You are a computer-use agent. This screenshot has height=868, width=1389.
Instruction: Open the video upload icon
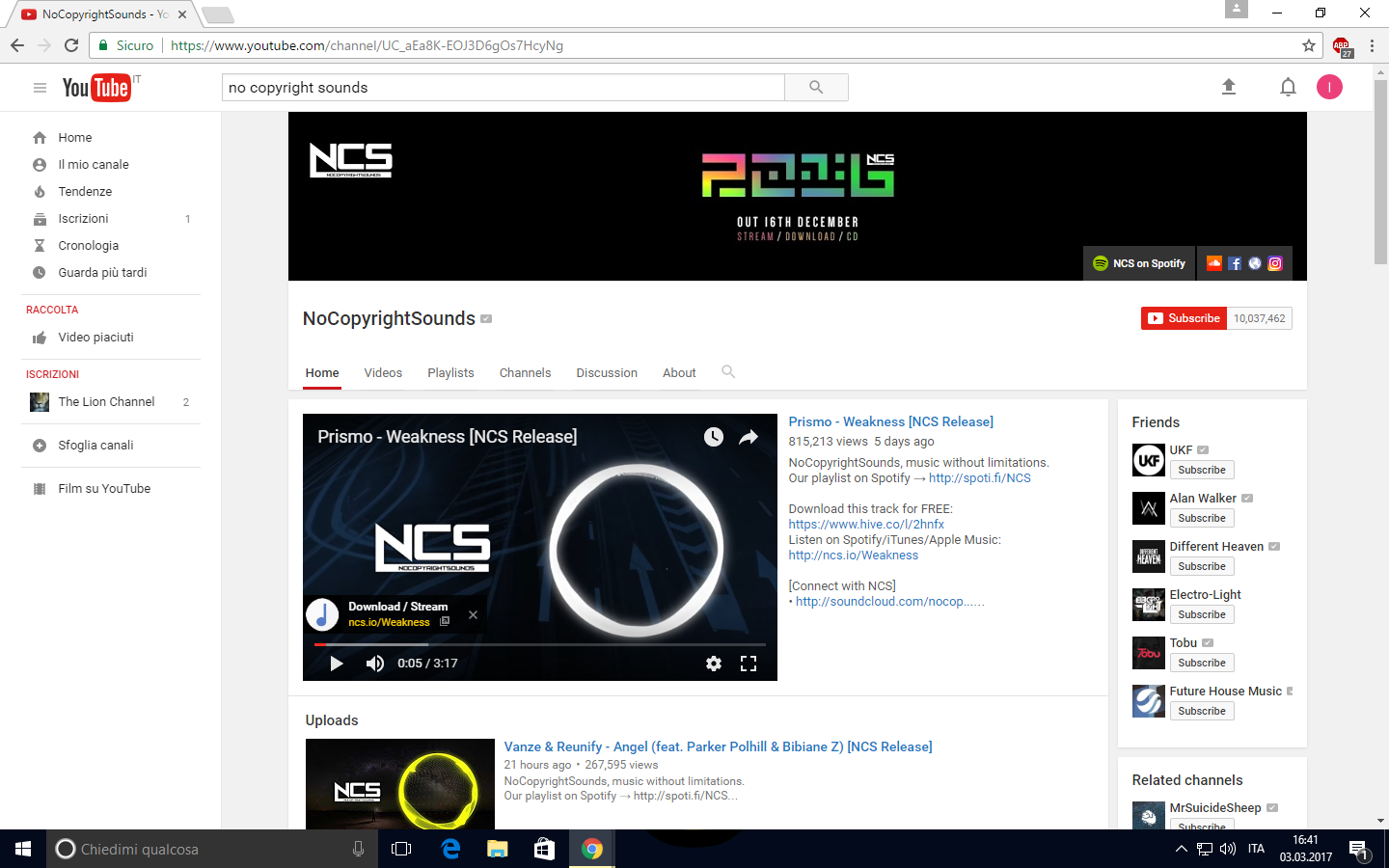[x=1229, y=87]
